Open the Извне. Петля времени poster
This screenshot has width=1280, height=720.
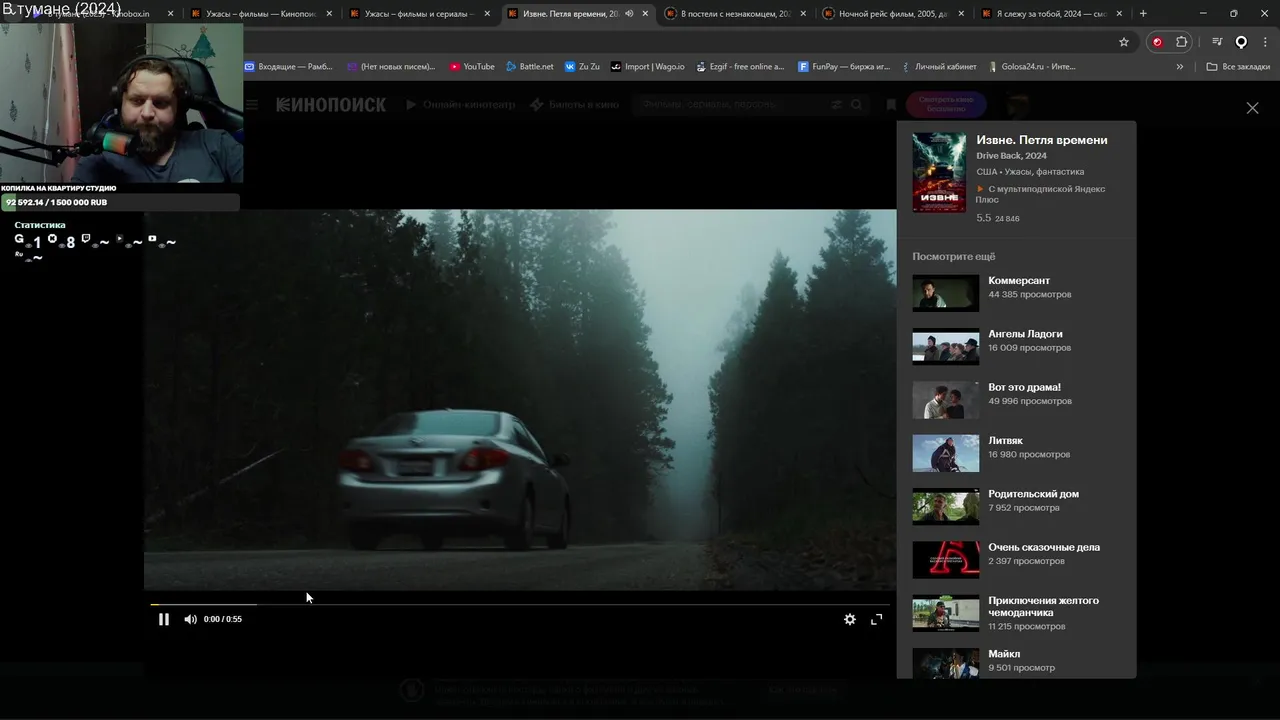(x=939, y=172)
